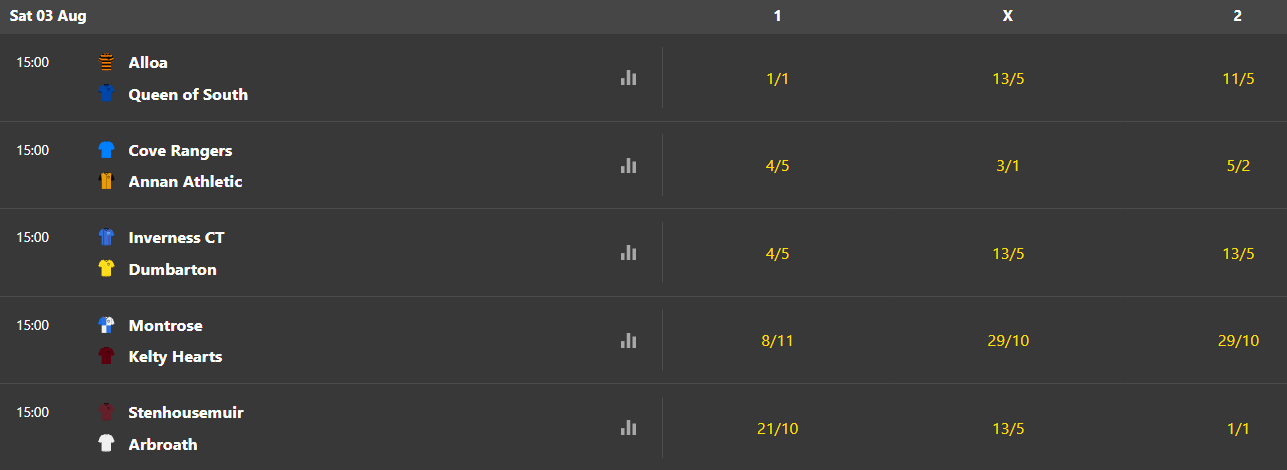The image size is (1287, 470).
Task: Open the Inverness CT team link
Action: (x=176, y=238)
